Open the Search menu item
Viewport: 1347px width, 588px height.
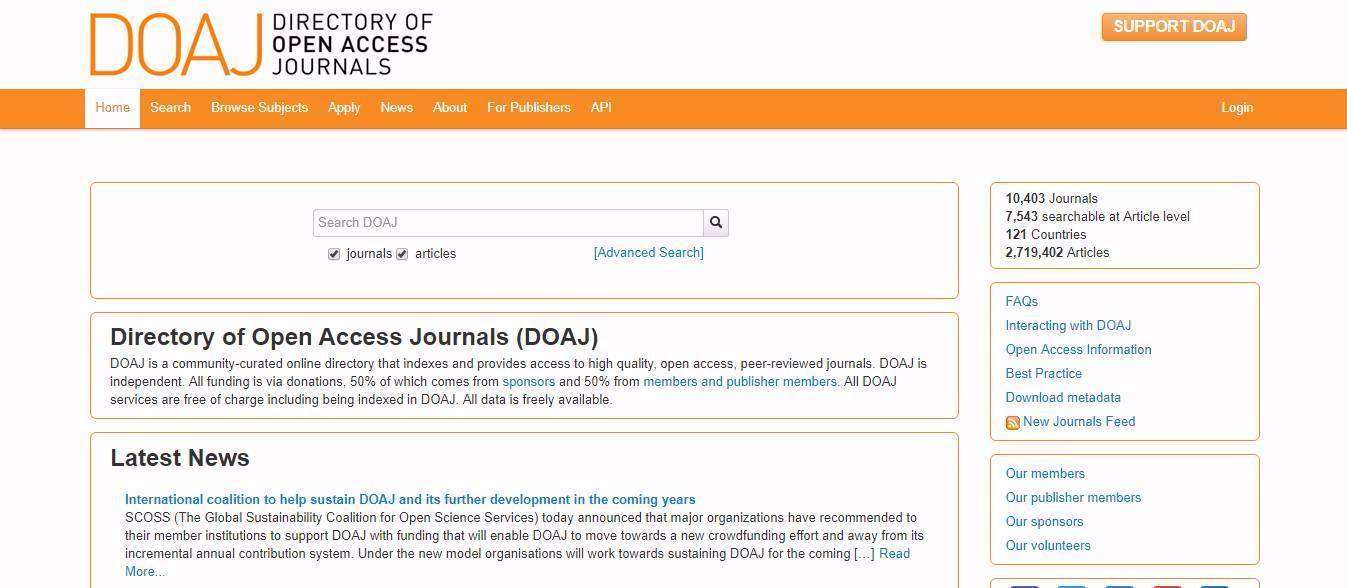(170, 108)
